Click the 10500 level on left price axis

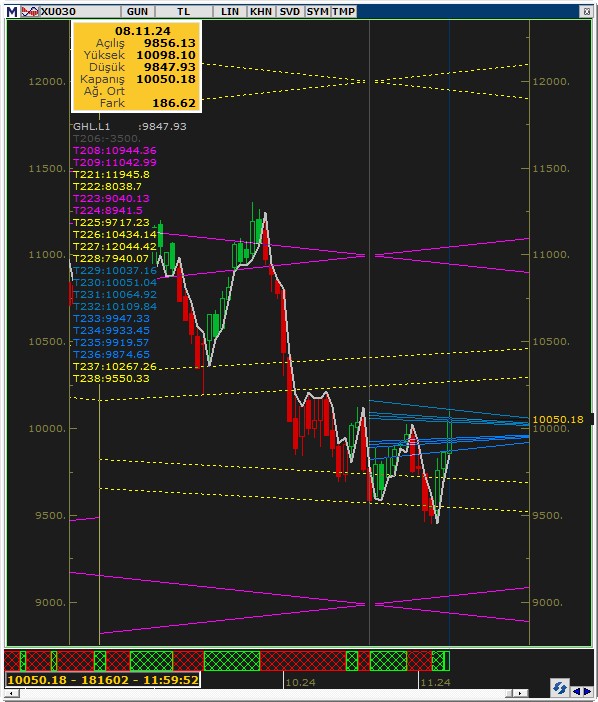click(x=47, y=342)
